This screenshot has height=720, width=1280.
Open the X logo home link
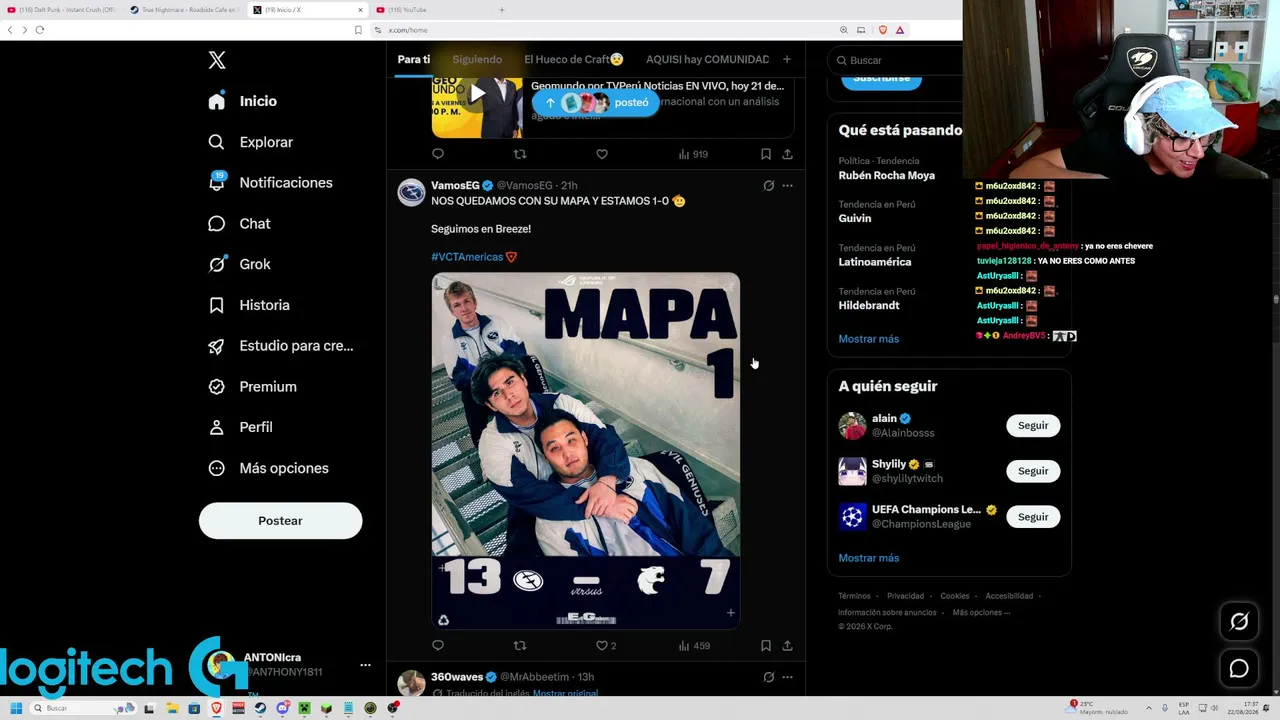pyautogui.click(x=217, y=60)
